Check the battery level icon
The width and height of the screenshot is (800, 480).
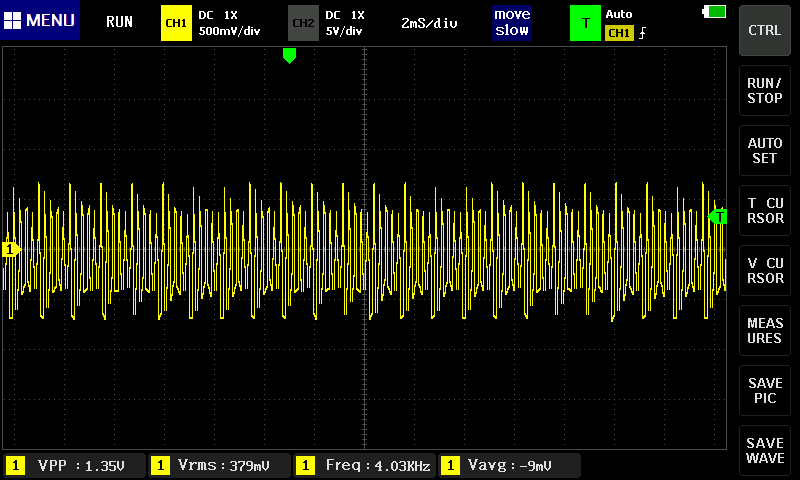pyautogui.click(x=714, y=11)
